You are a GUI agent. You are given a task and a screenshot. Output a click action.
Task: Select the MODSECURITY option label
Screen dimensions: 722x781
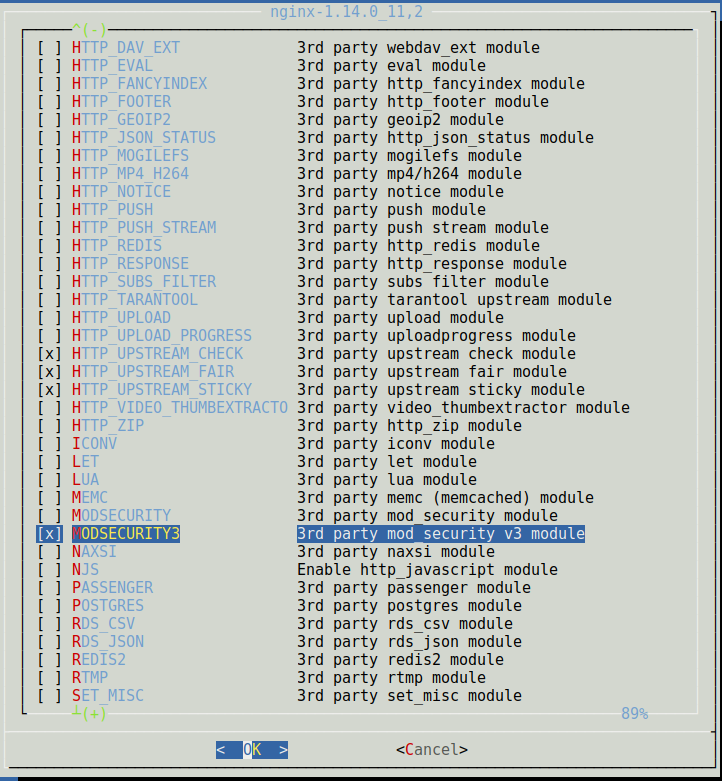(x=121, y=516)
